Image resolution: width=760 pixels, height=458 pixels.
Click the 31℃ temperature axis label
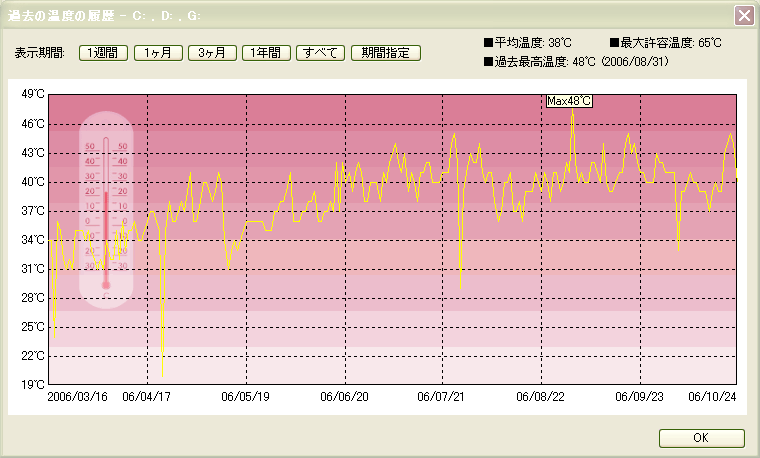33,269
